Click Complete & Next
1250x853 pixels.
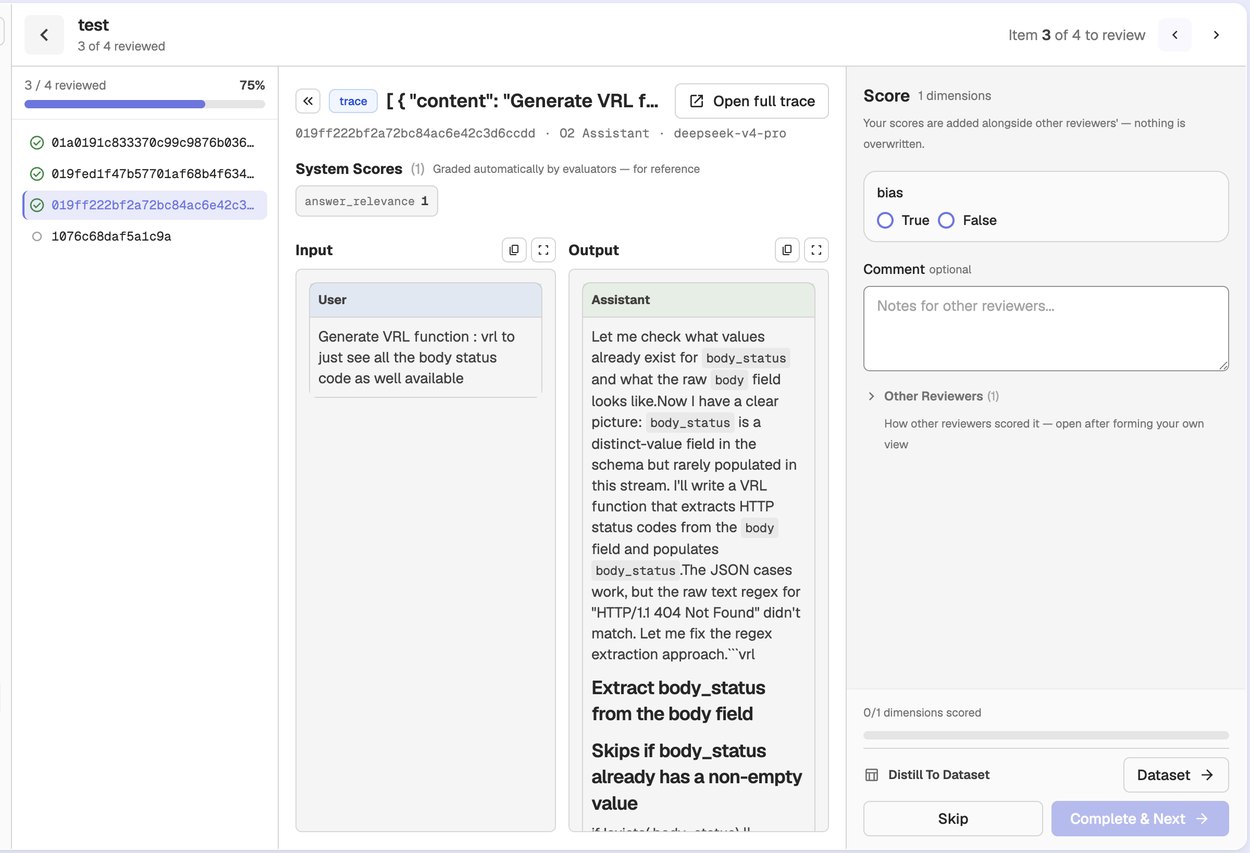[1140, 819]
